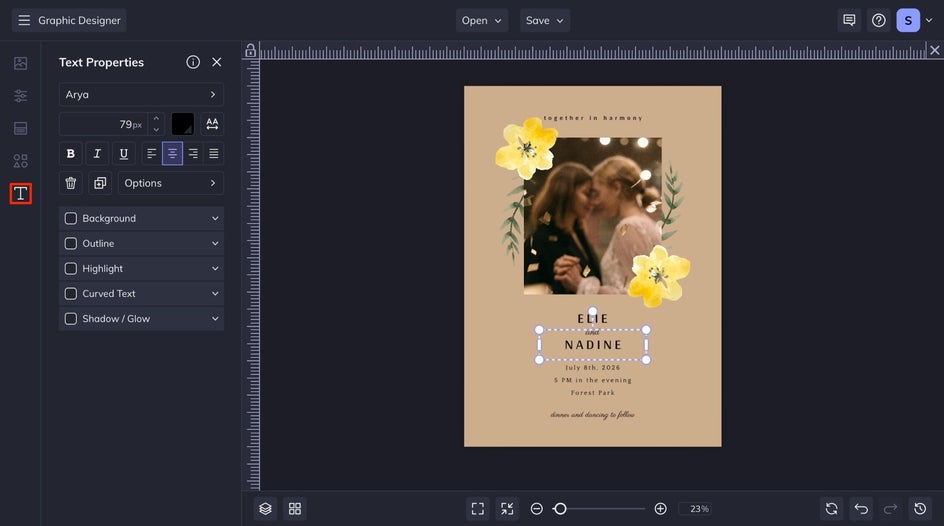
Task: Expand the Highlight section chevron
Action: coord(215,268)
